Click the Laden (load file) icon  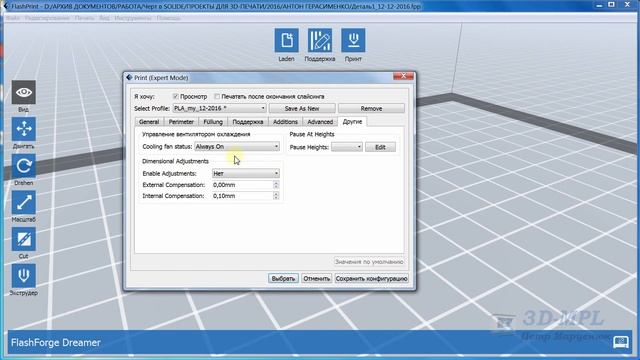(x=286, y=40)
